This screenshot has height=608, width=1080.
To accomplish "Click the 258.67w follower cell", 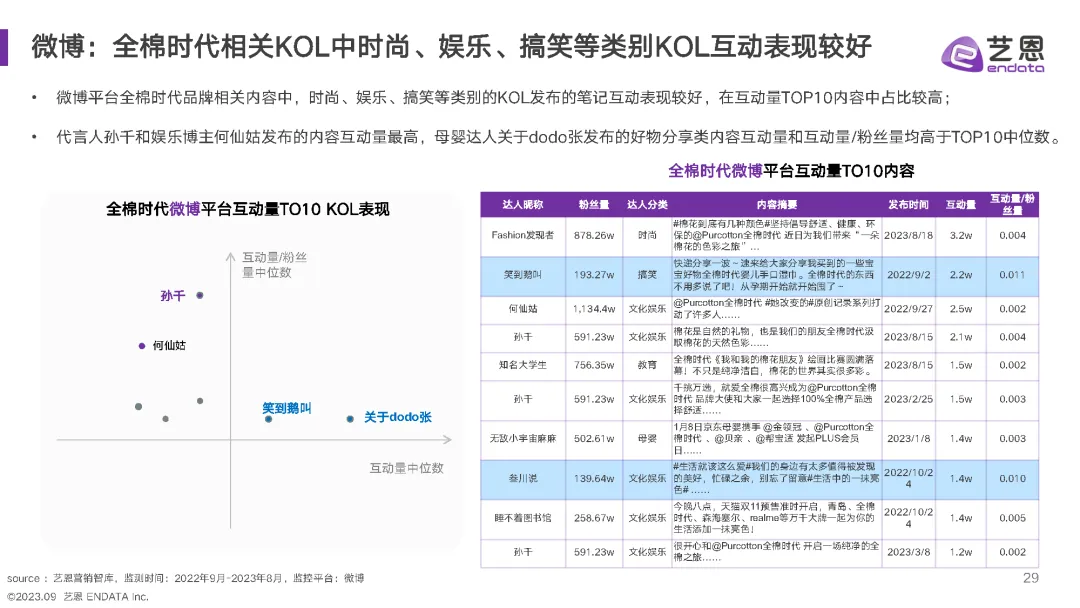I will tap(594, 518).
